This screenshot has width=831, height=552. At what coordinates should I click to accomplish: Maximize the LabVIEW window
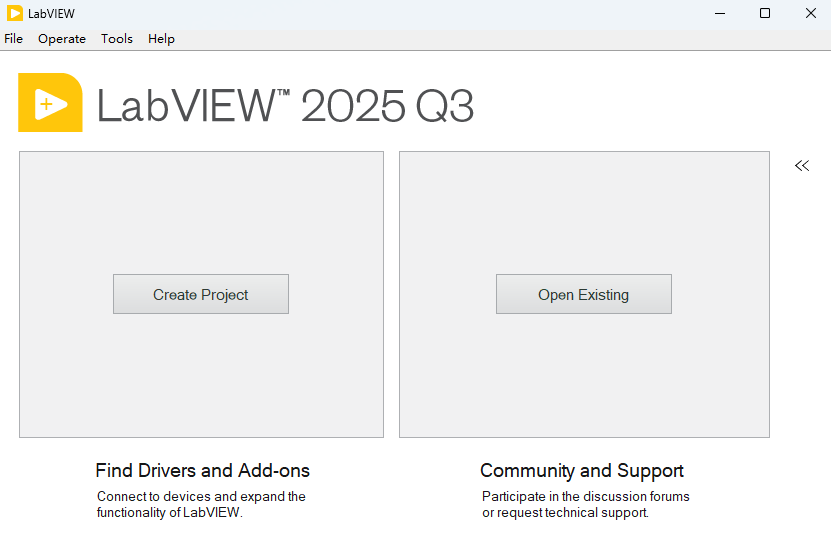click(x=765, y=13)
